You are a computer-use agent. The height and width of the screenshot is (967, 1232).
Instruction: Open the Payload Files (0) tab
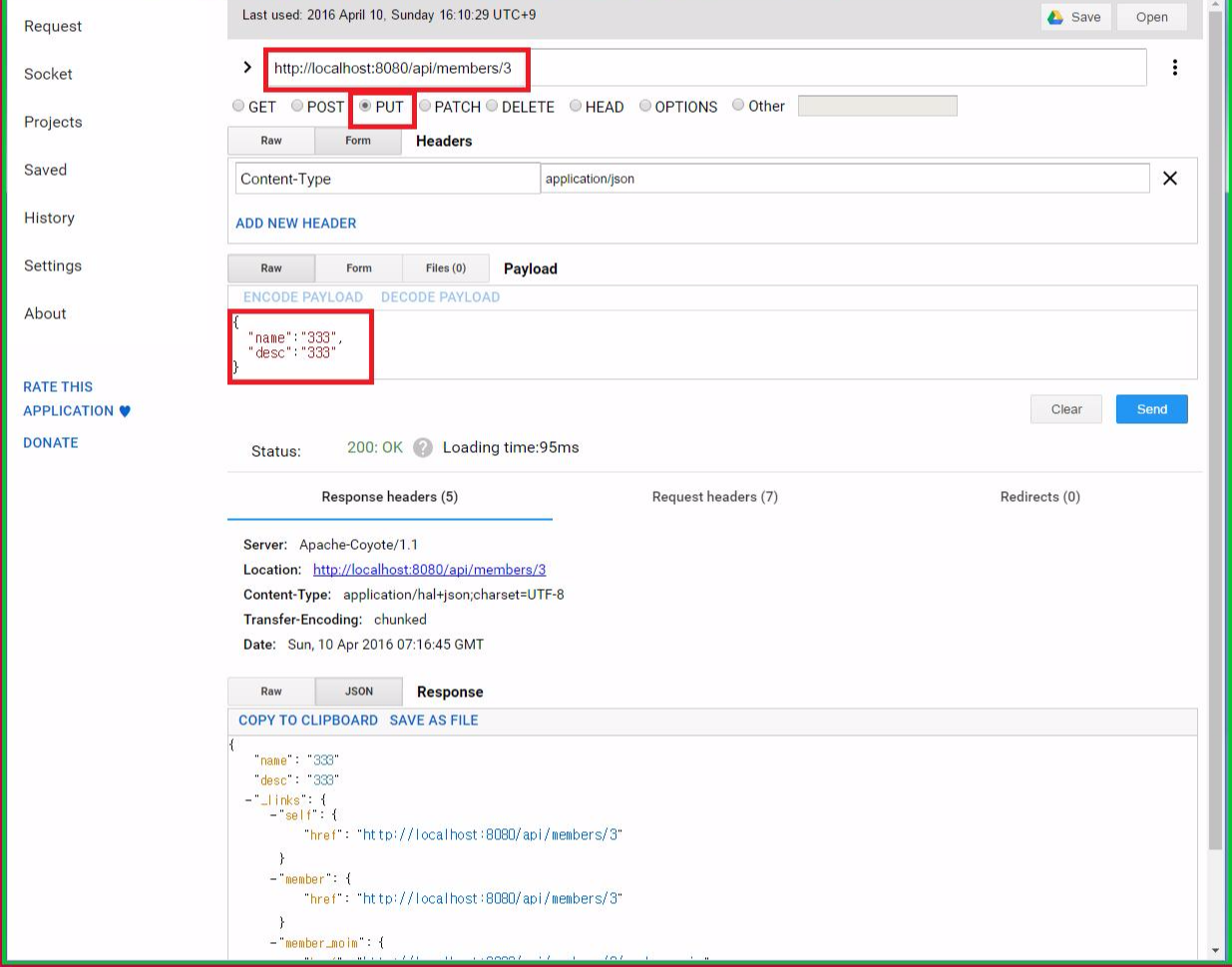(446, 268)
